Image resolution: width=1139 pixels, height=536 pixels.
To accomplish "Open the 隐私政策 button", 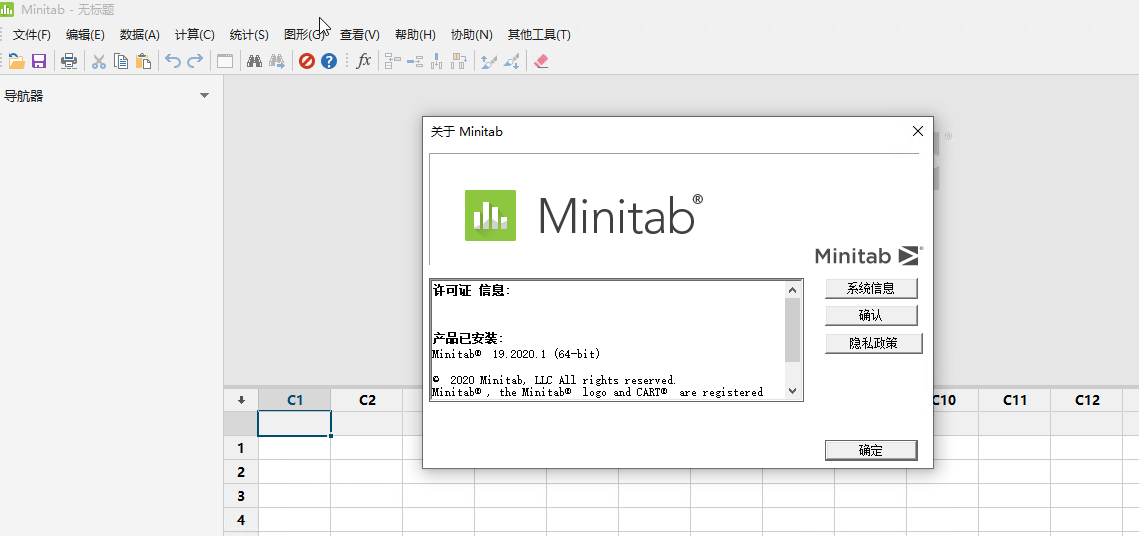I will 873,344.
